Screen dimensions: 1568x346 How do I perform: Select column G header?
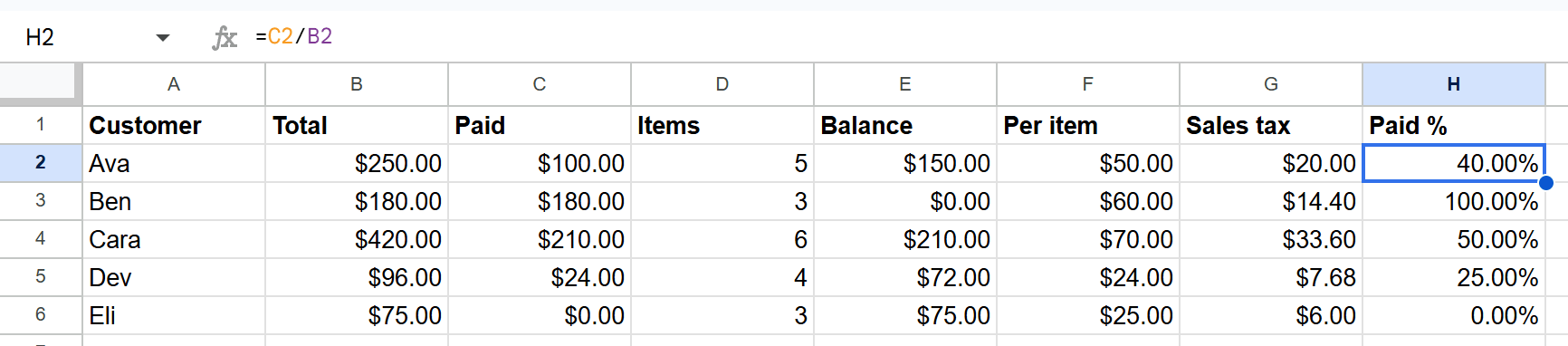[1271, 84]
